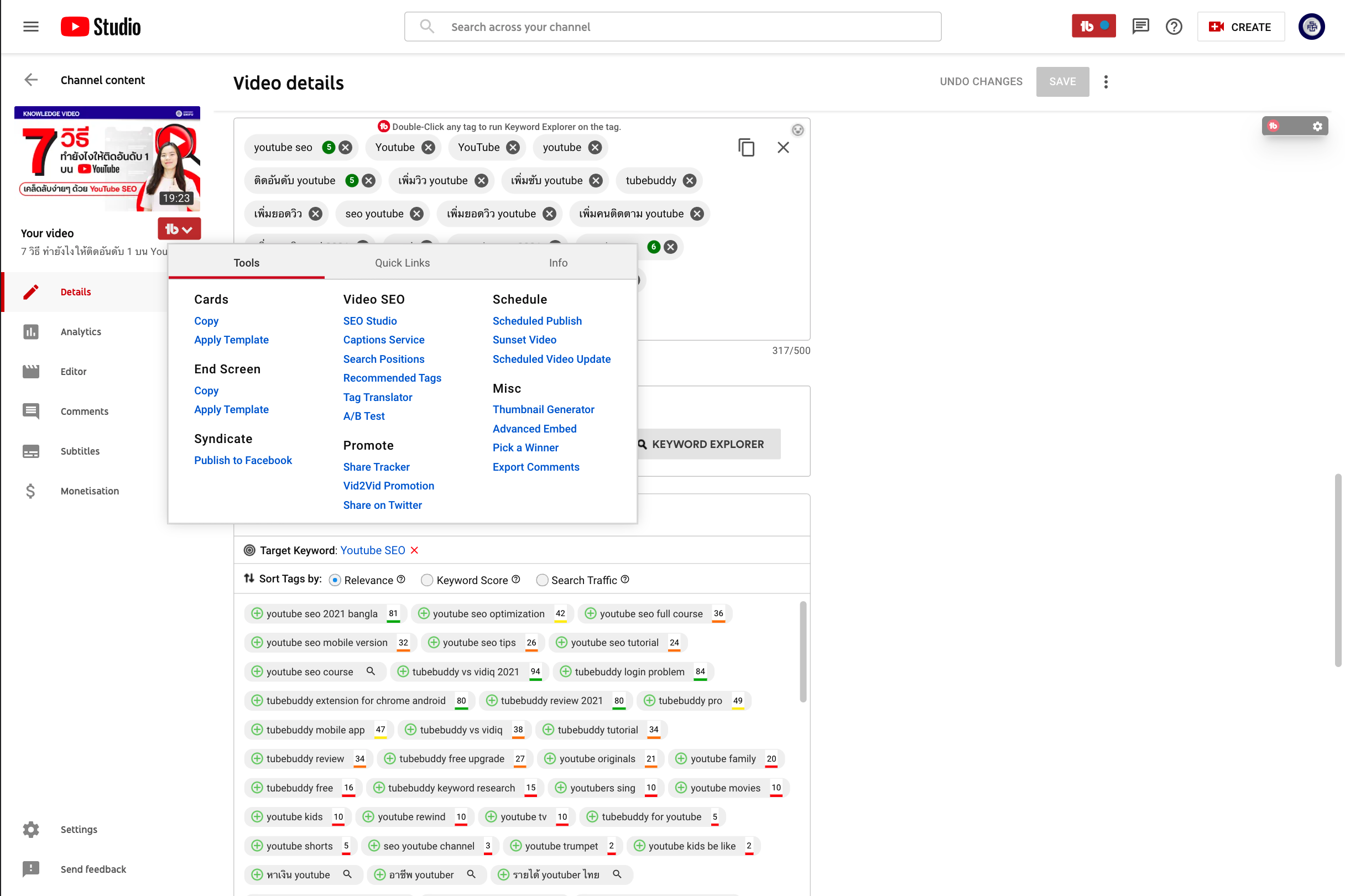Open the Comments sidebar item

(x=85, y=411)
